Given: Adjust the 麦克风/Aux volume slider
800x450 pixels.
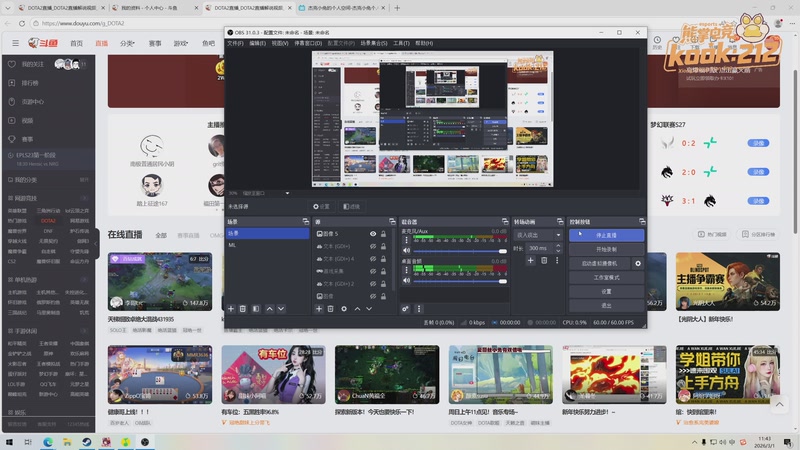Looking at the screenshot, I should (460, 251).
